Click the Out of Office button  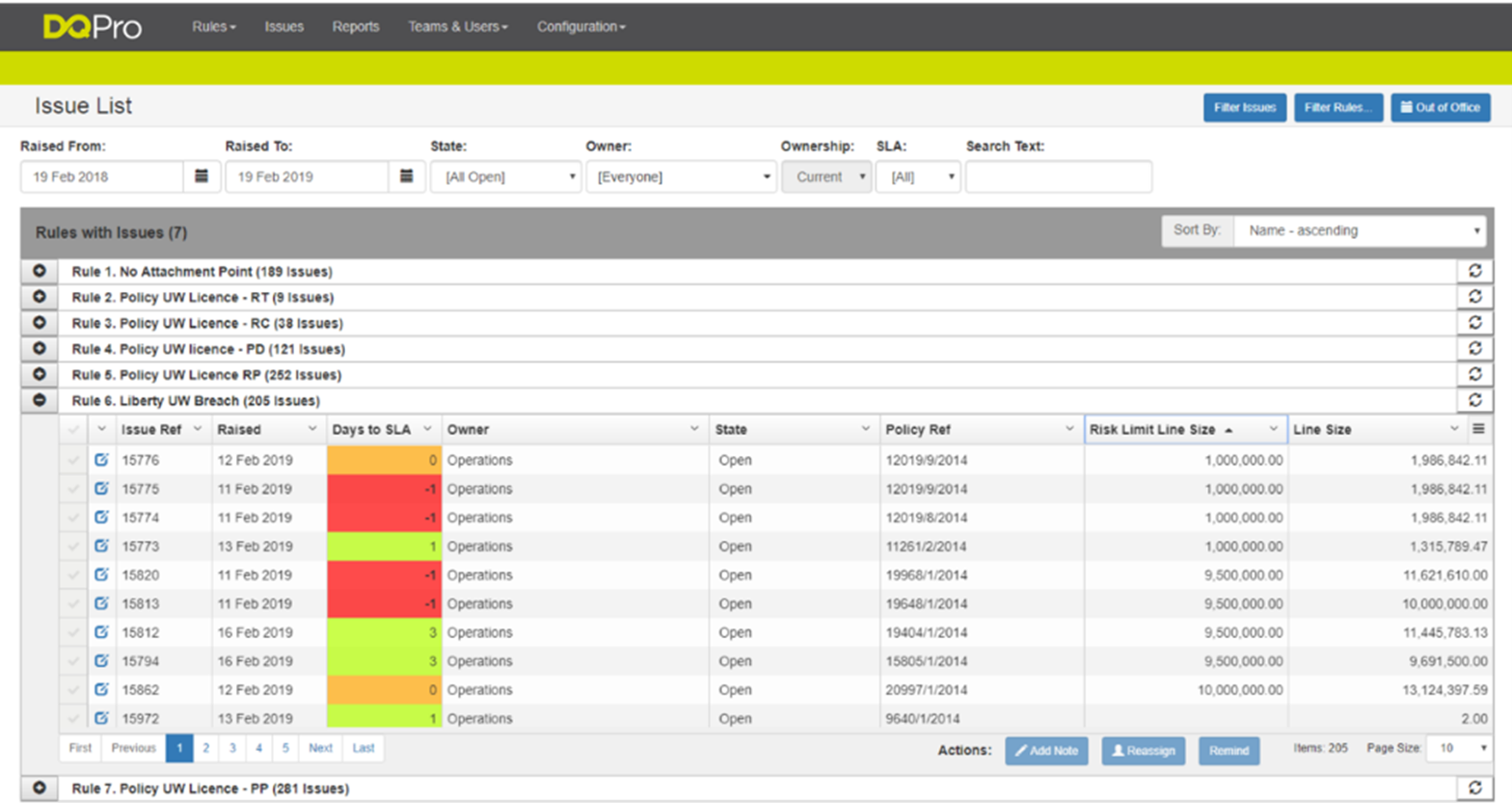1441,107
